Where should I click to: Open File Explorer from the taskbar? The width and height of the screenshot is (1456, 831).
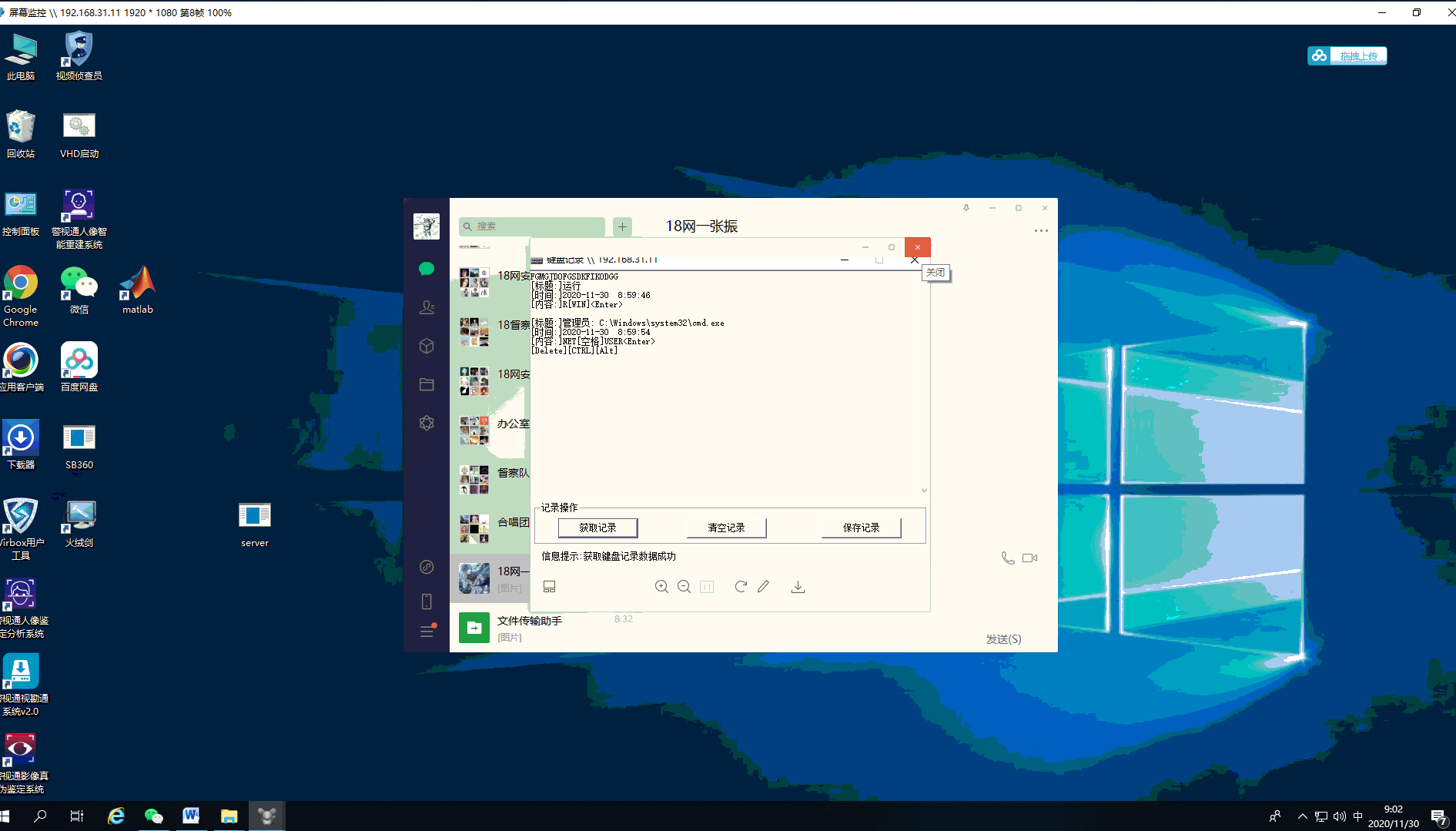pos(229,816)
